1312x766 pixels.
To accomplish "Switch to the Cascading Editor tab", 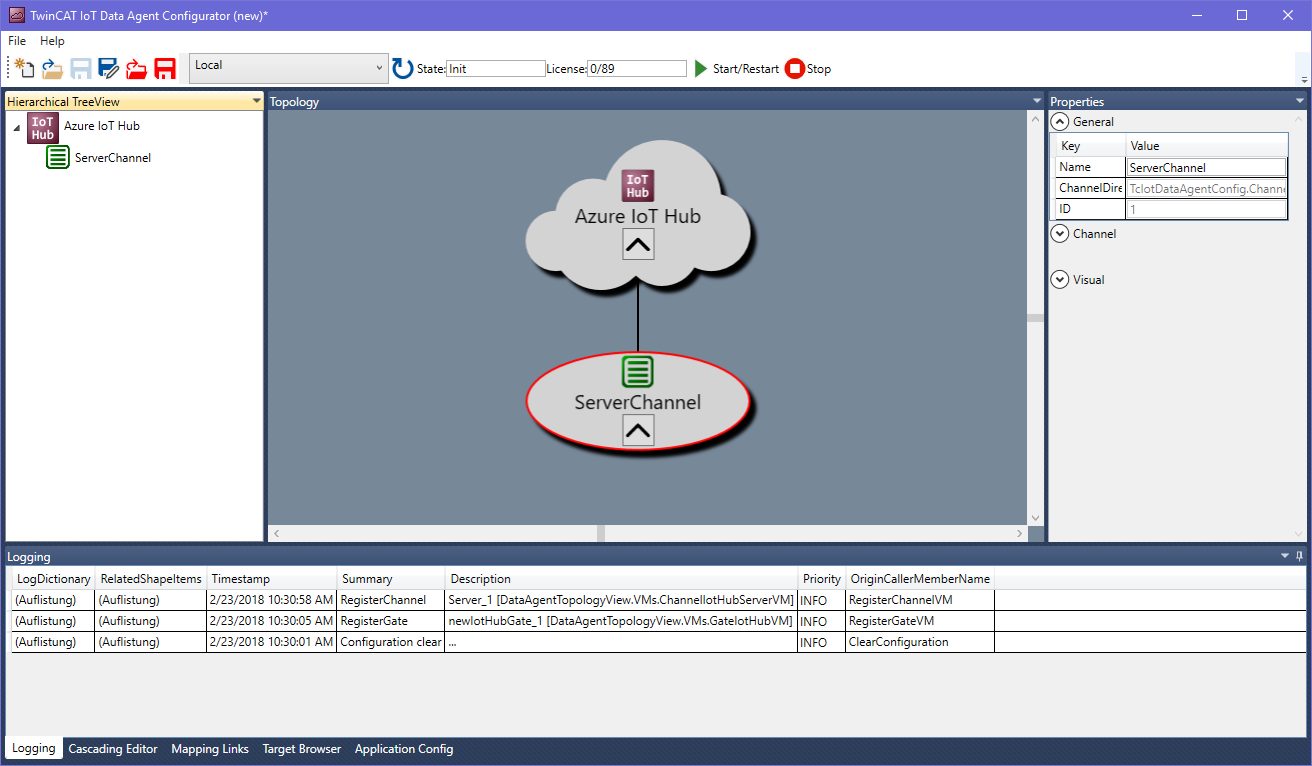I will click(113, 749).
